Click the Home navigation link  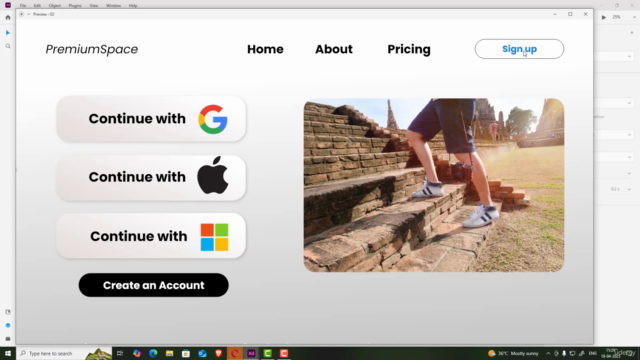click(x=265, y=49)
